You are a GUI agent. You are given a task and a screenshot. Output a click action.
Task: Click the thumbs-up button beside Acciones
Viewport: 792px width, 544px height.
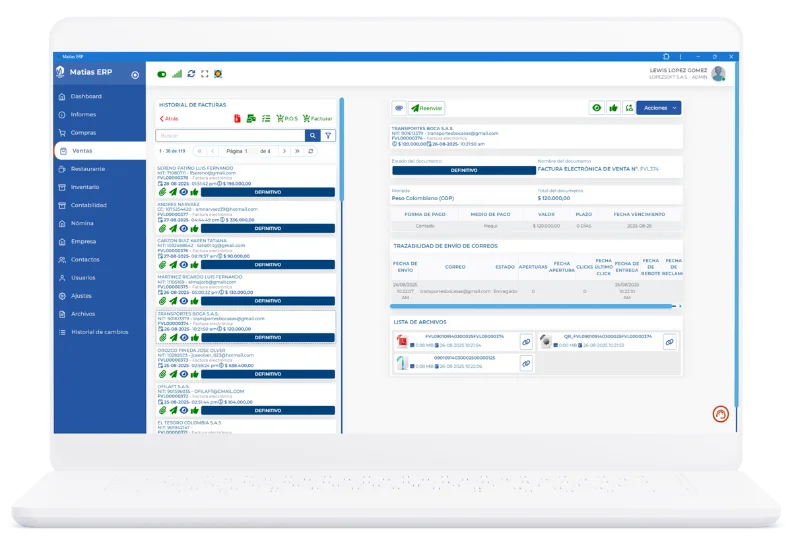[613, 108]
